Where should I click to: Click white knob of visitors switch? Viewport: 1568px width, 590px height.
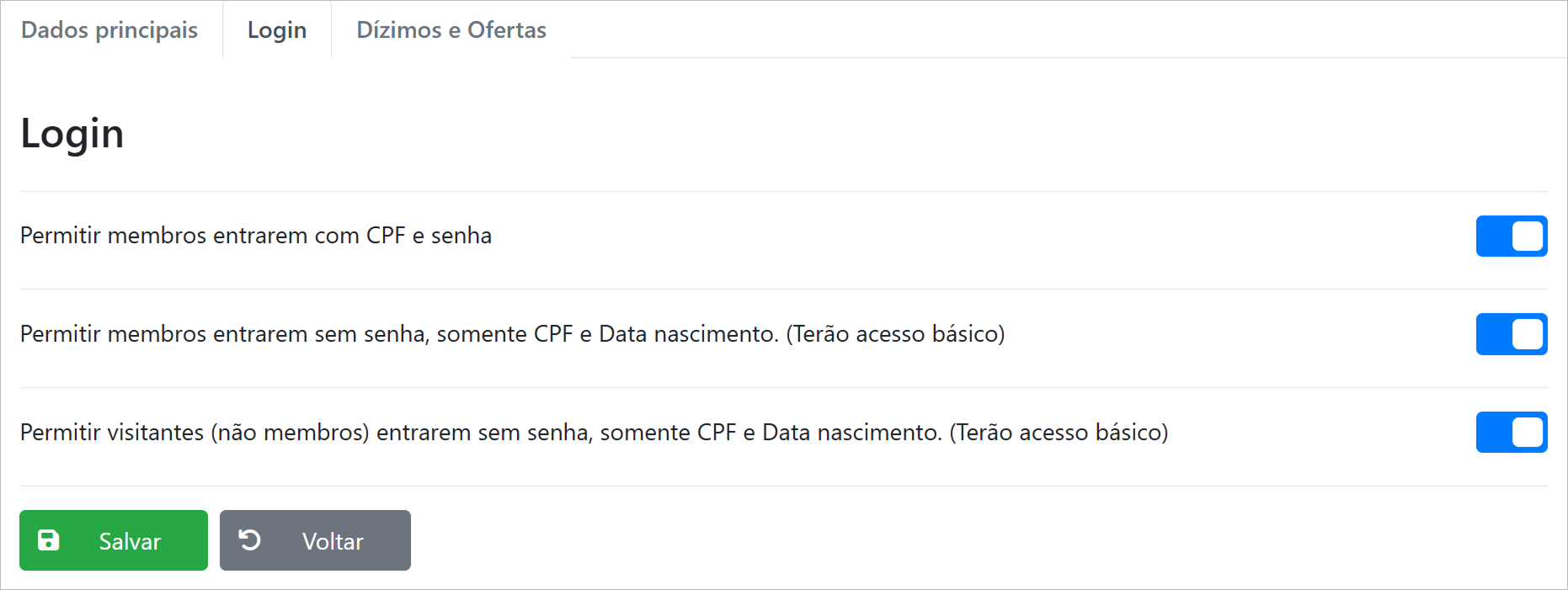click(x=1528, y=433)
